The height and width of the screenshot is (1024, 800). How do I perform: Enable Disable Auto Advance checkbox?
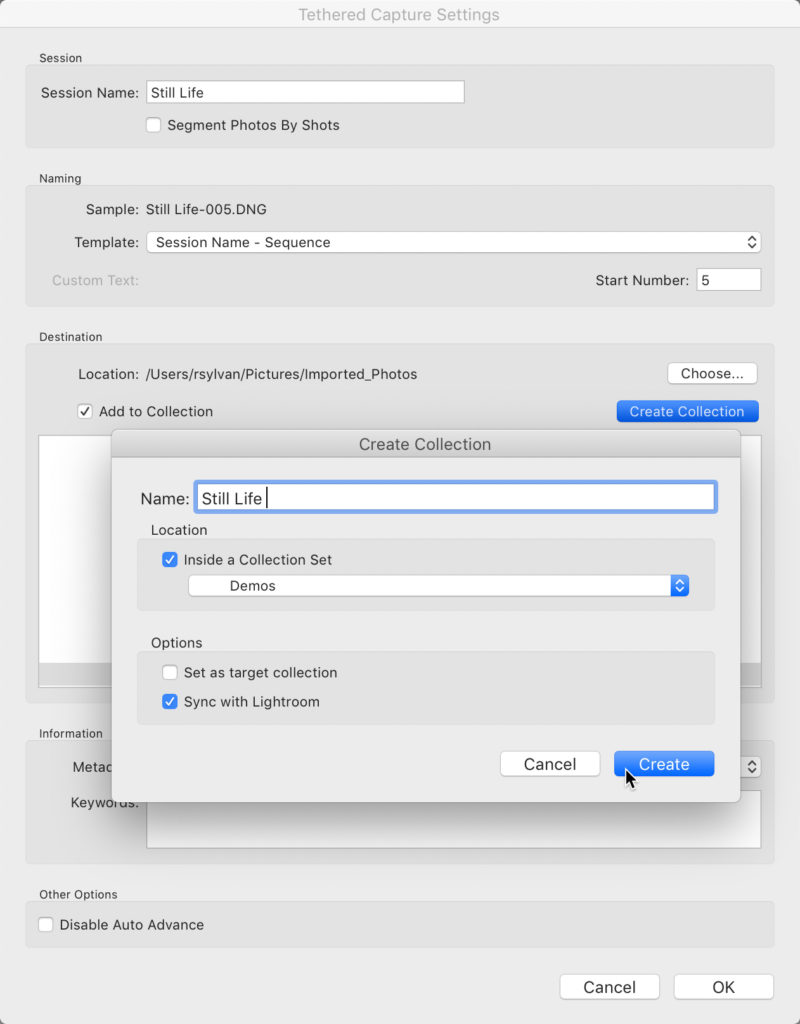(46, 925)
